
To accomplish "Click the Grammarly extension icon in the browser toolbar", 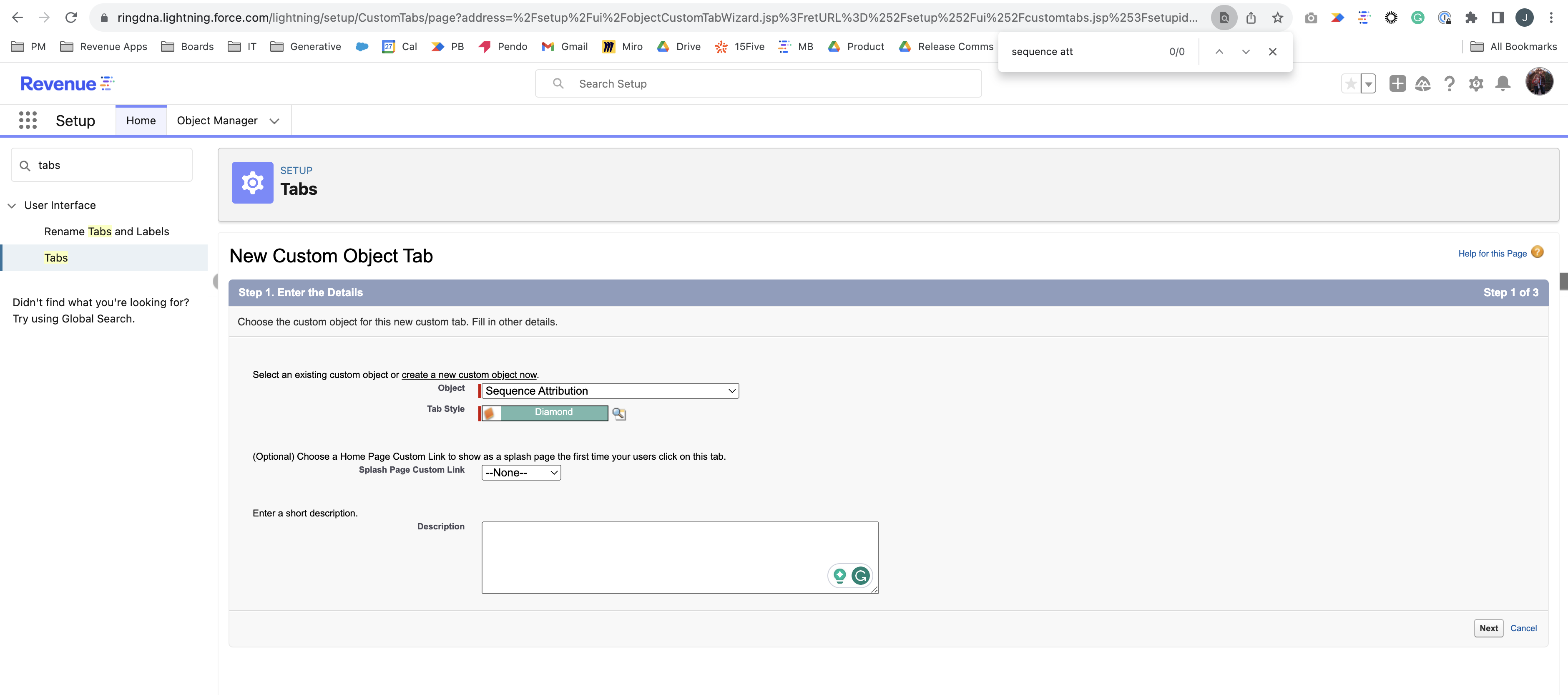I will point(1418,17).
